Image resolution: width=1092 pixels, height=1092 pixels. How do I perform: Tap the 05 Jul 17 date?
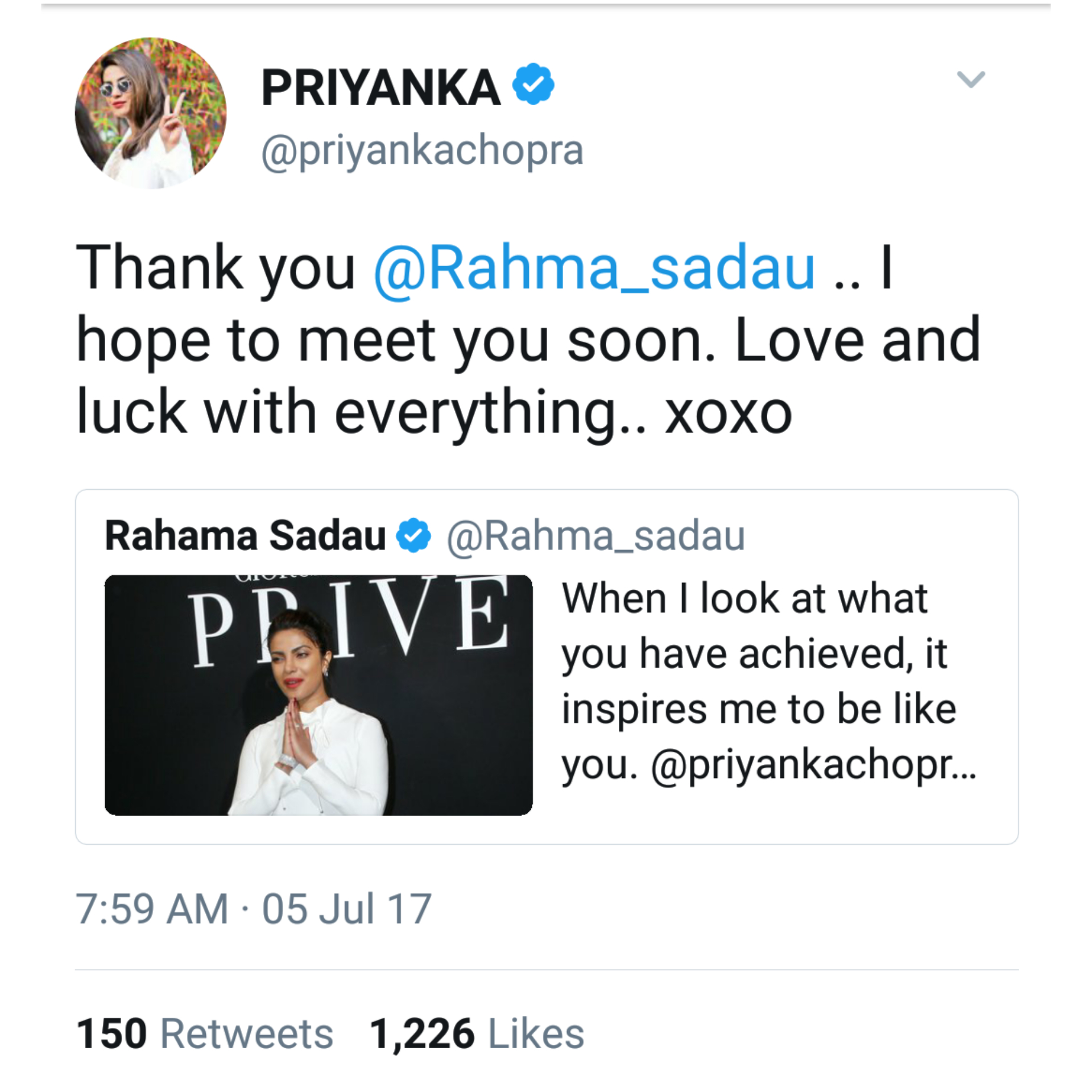(x=346, y=909)
